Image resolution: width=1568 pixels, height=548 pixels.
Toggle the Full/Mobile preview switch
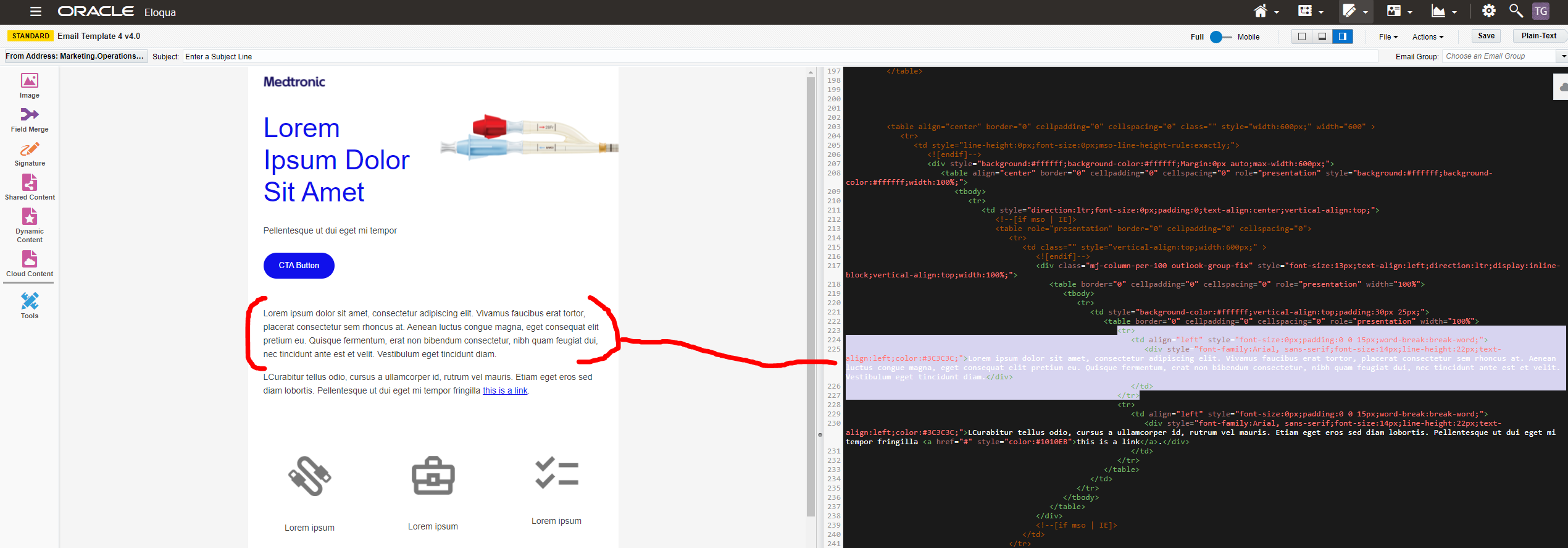1220,37
